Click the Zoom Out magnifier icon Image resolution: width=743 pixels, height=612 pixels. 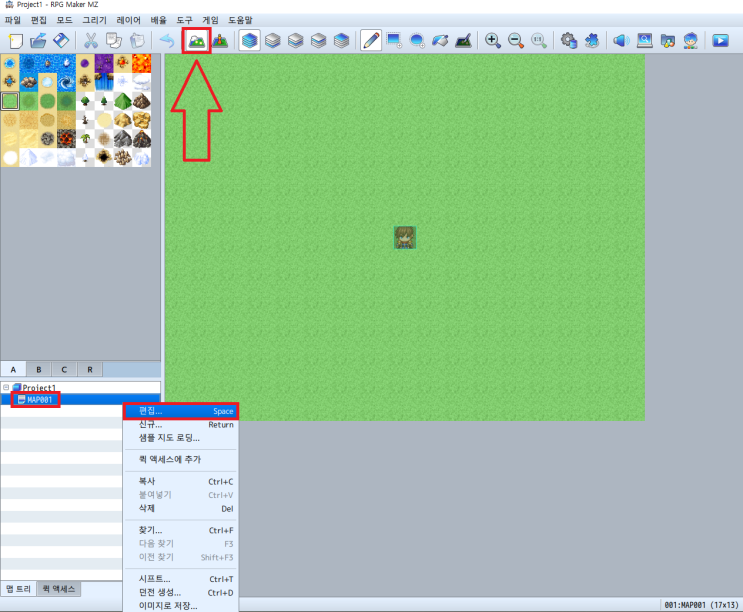[516, 41]
